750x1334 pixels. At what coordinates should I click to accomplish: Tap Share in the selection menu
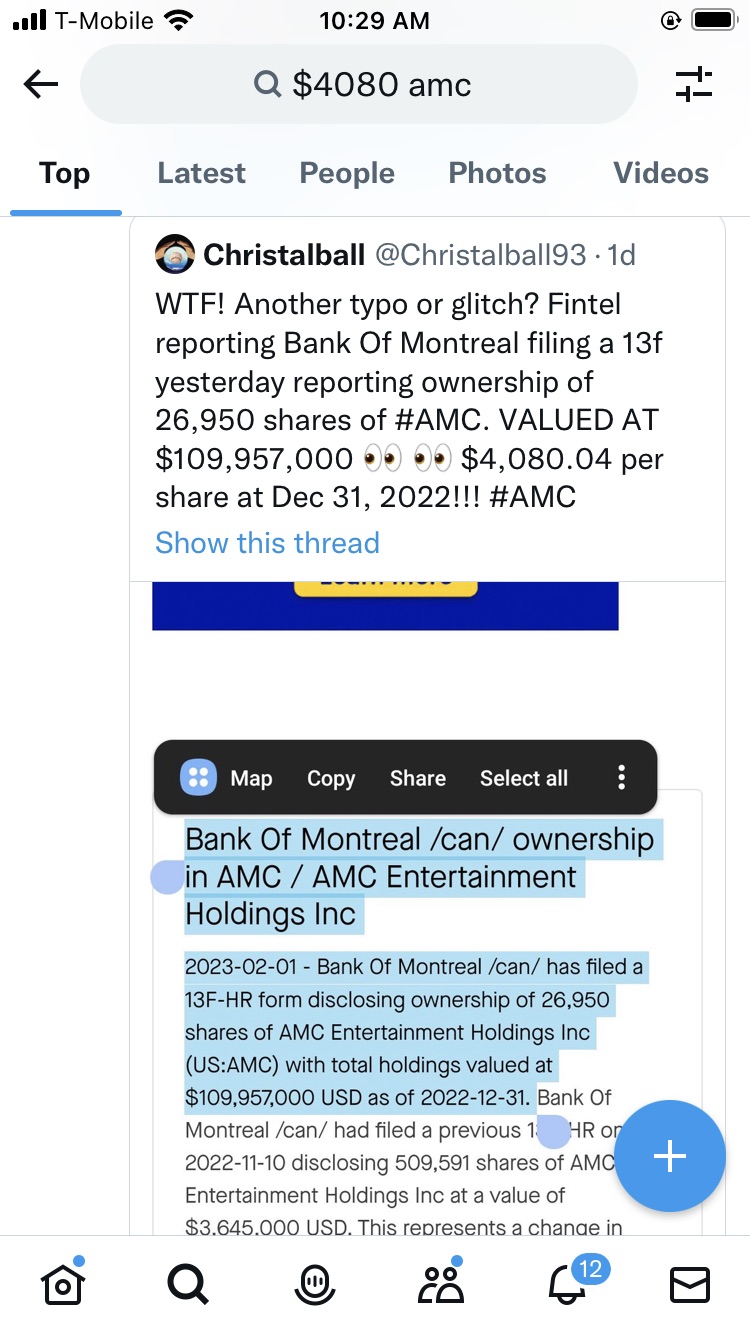(x=418, y=778)
